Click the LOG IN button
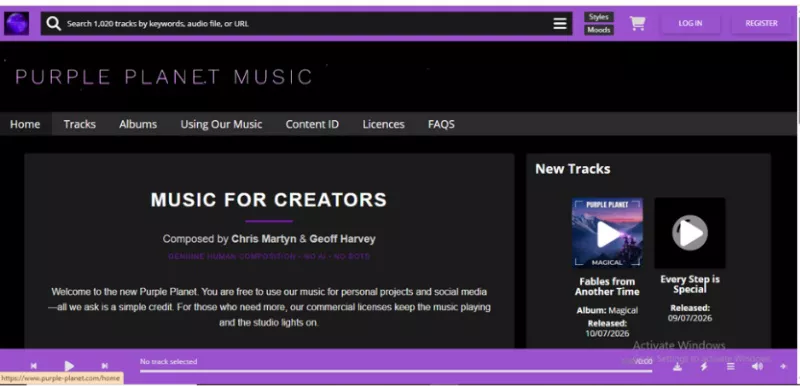 point(690,23)
